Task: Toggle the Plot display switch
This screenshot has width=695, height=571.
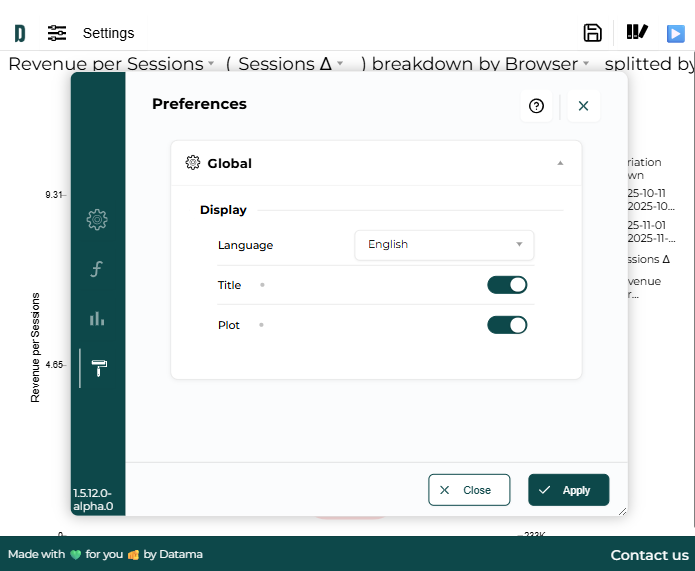Action: pyautogui.click(x=507, y=325)
